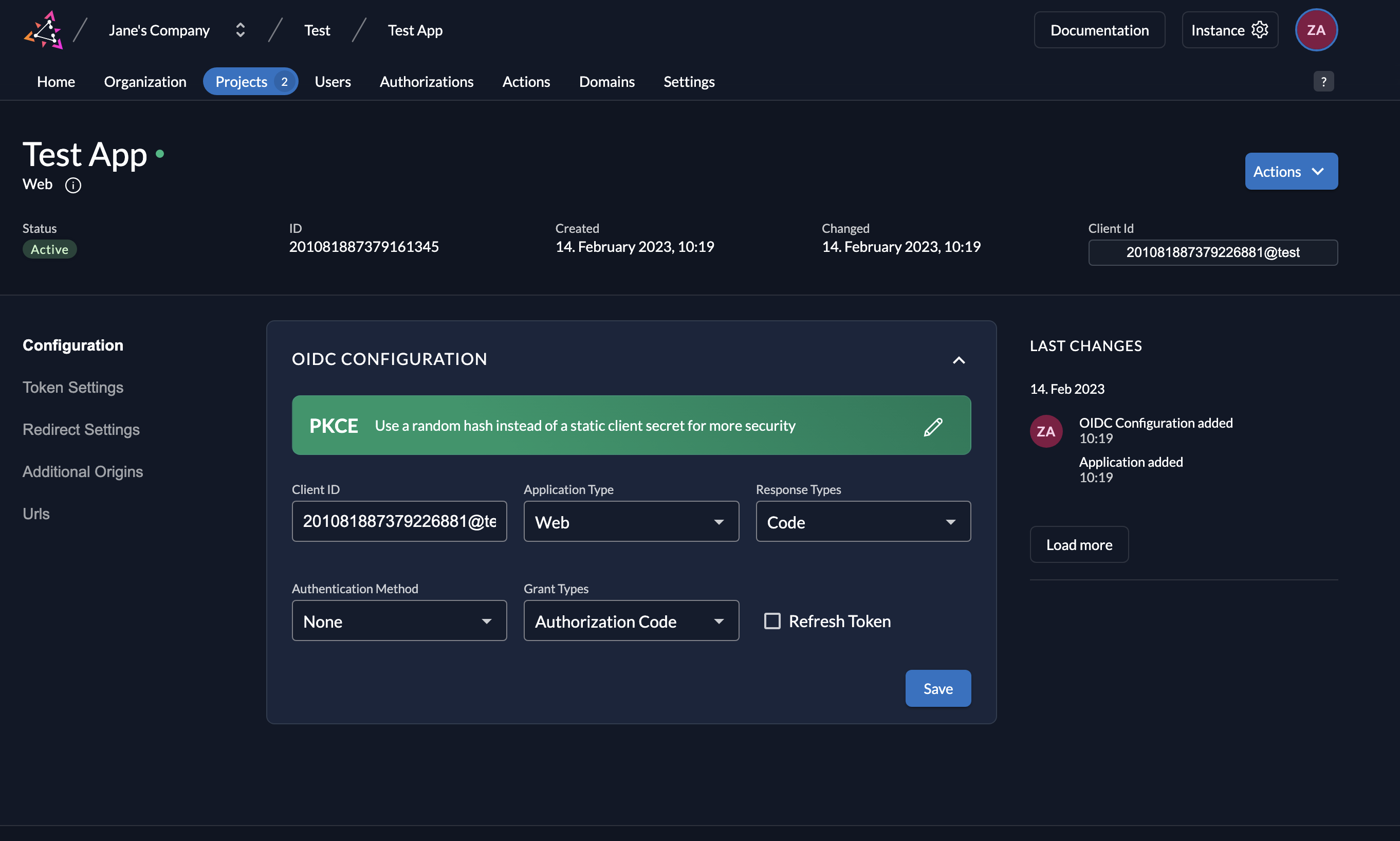Edit the PKCE configuration with the pencil icon
Viewport: 1400px width, 841px height.
point(934,426)
